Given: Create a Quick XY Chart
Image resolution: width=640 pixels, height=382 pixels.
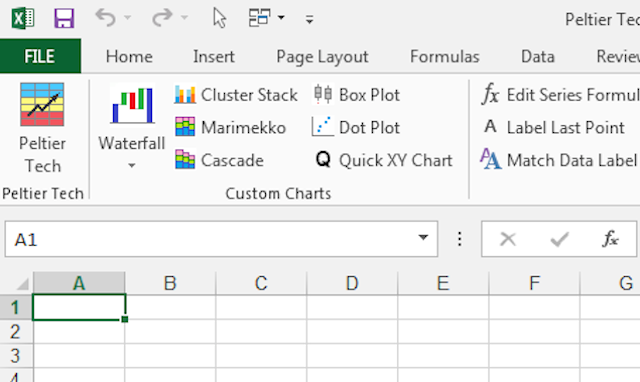Looking at the screenshot, I should click(x=384, y=160).
